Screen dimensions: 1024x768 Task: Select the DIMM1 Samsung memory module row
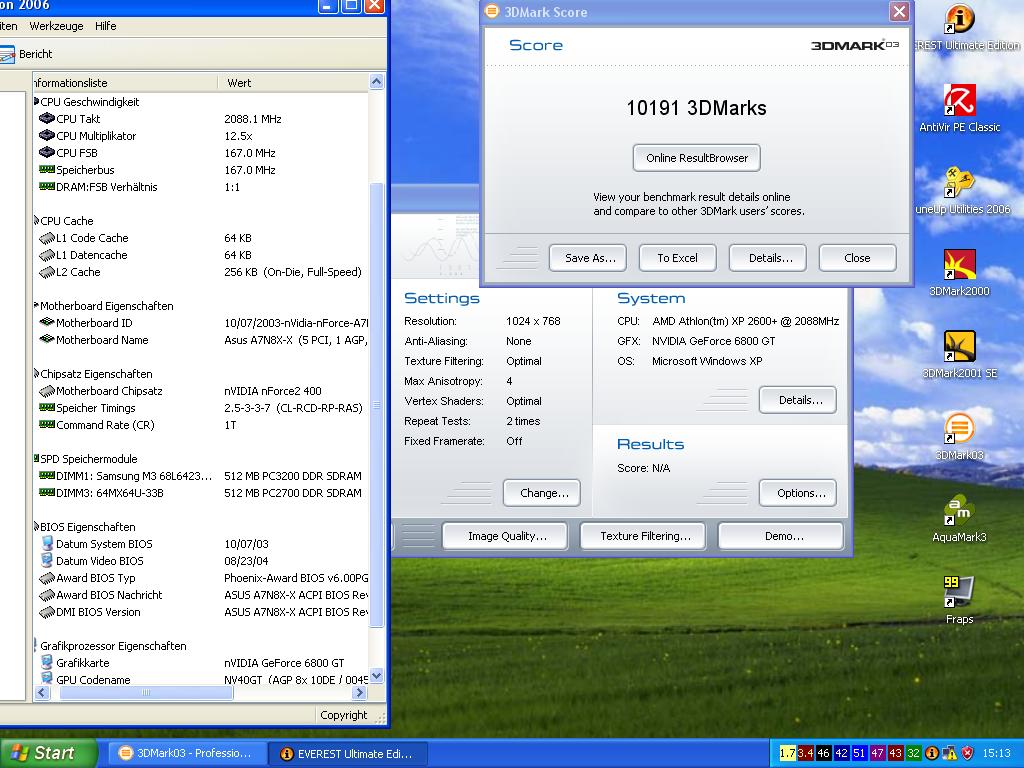tap(202, 475)
